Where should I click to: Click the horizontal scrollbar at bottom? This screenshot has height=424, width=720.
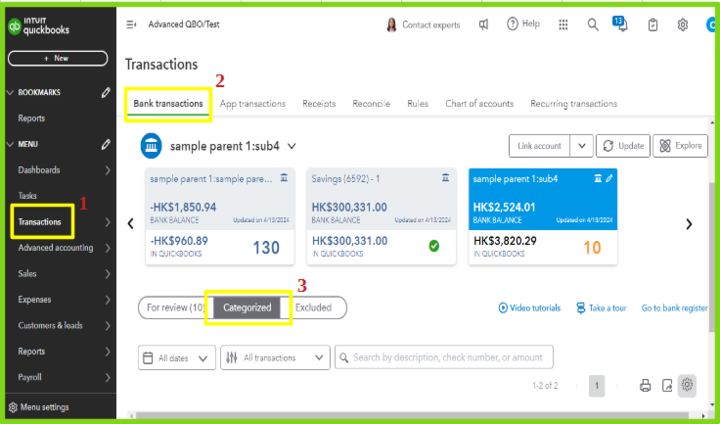[413, 415]
